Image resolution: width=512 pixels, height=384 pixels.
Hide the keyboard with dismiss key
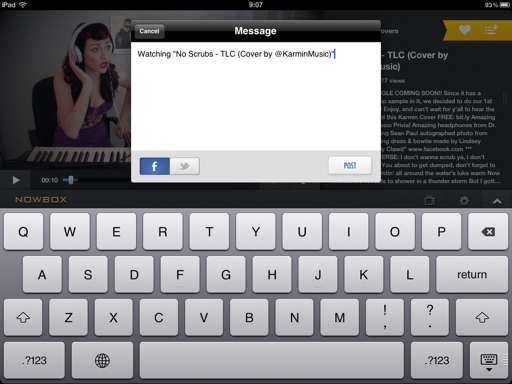coord(489,360)
